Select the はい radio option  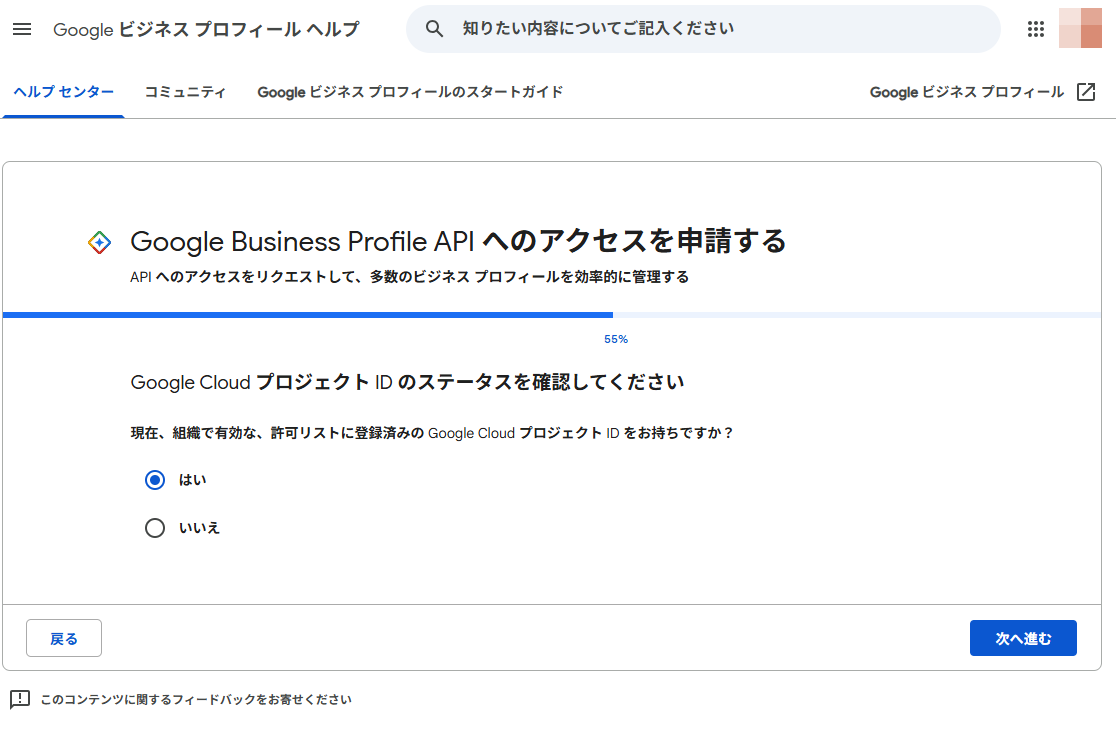154,480
